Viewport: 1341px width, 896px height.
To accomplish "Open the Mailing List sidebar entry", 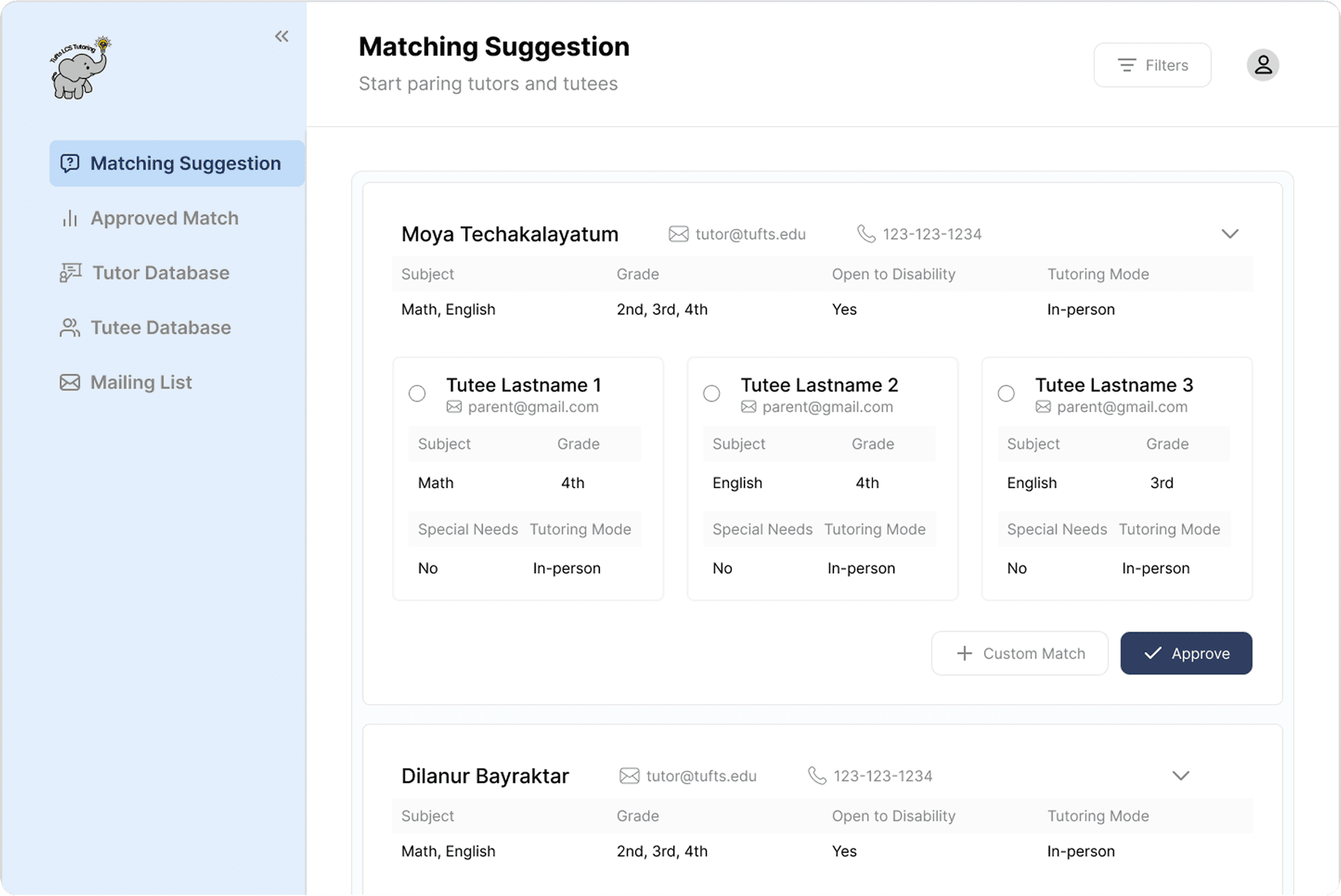I will pyautogui.click(x=141, y=383).
